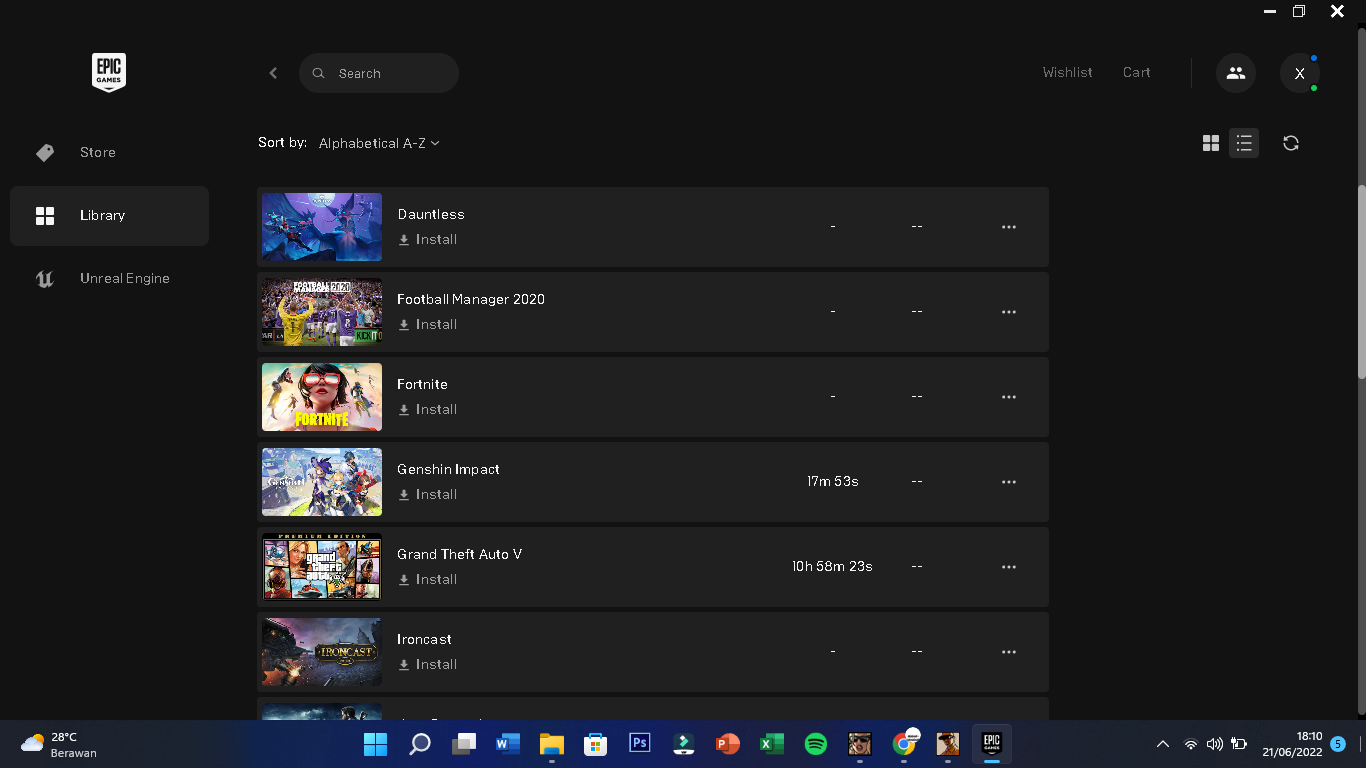Click the Grand Theft Auto V title
This screenshot has width=1366, height=768.
(x=460, y=554)
